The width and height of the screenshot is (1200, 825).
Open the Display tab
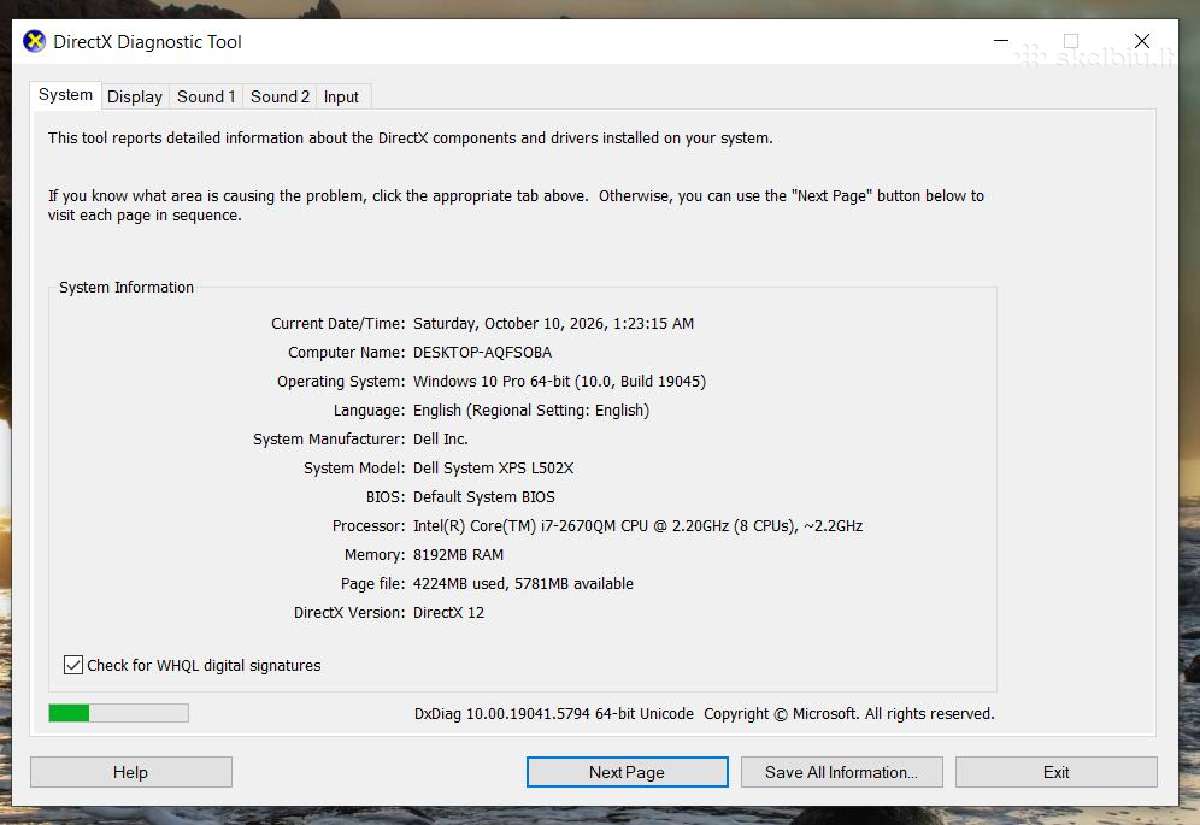(x=135, y=97)
